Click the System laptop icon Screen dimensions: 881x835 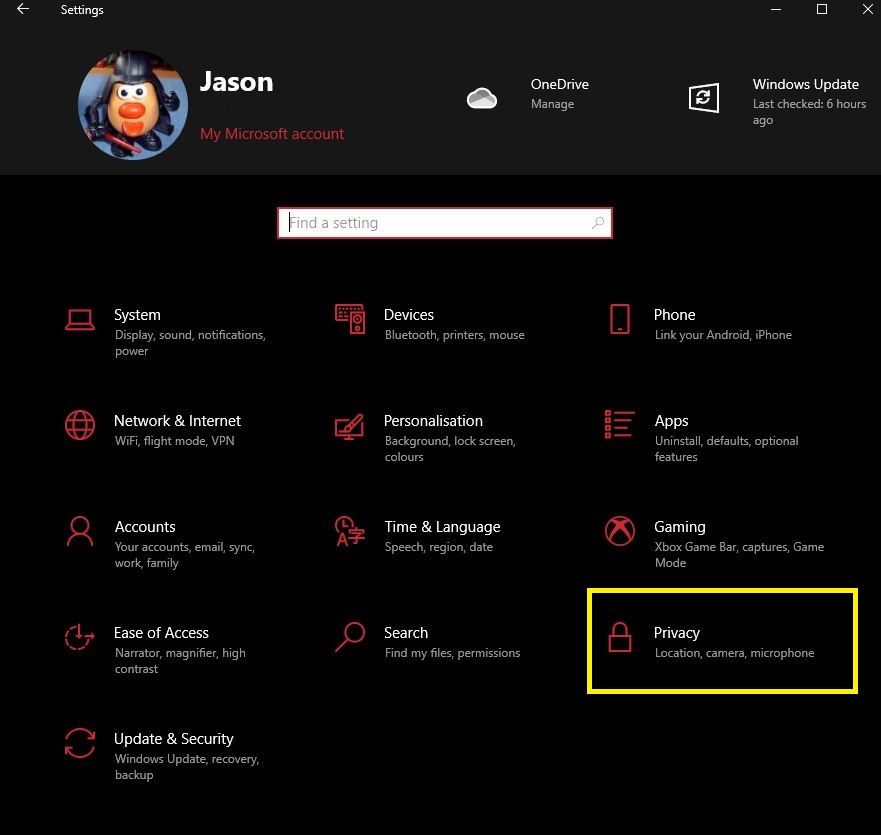(x=80, y=320)
